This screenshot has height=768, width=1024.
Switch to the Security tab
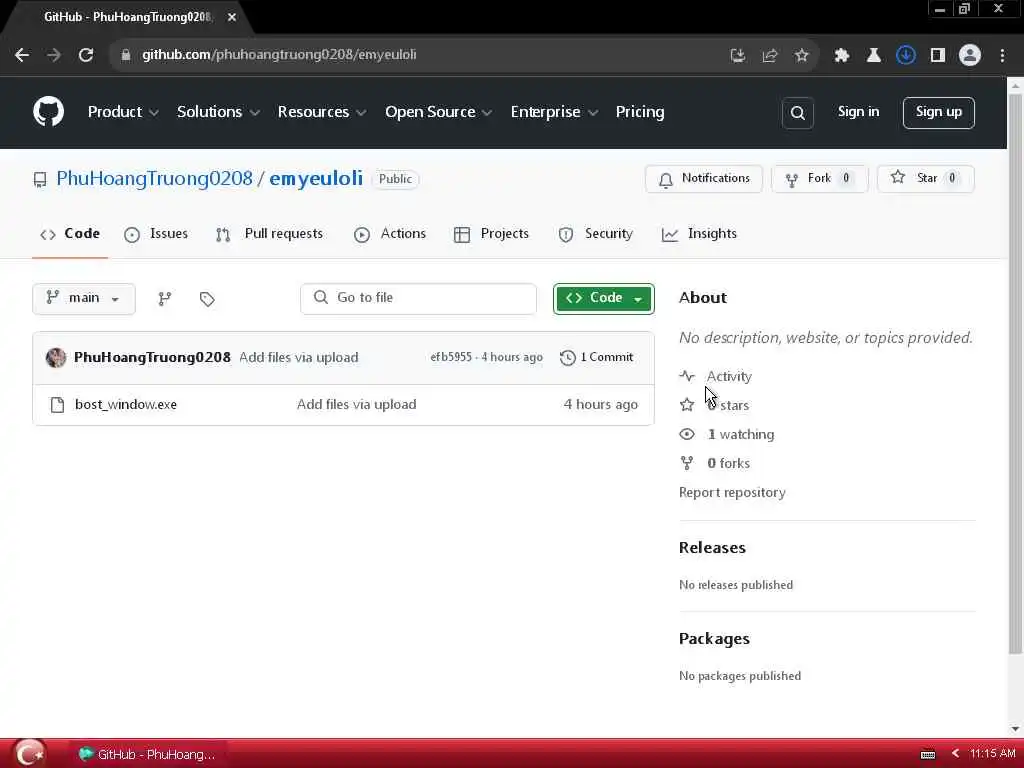(x=596, y=234)
